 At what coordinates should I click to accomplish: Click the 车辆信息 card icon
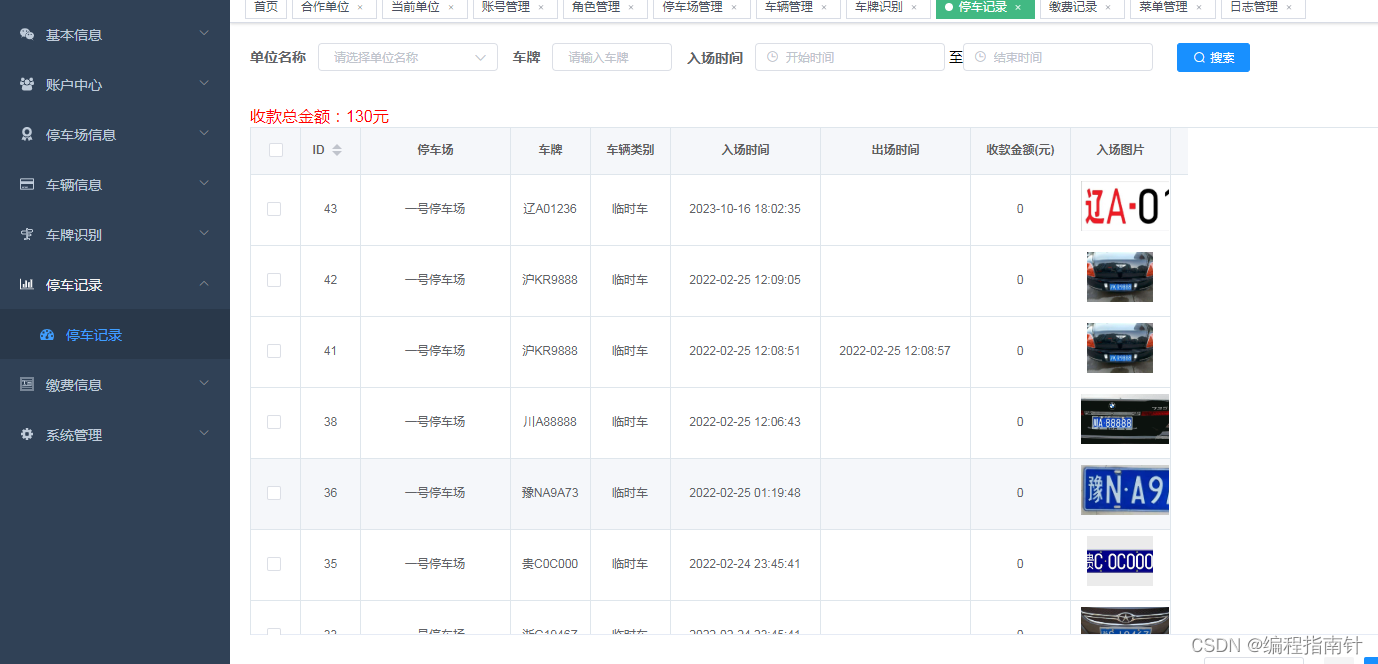click(x=27, y=184)
